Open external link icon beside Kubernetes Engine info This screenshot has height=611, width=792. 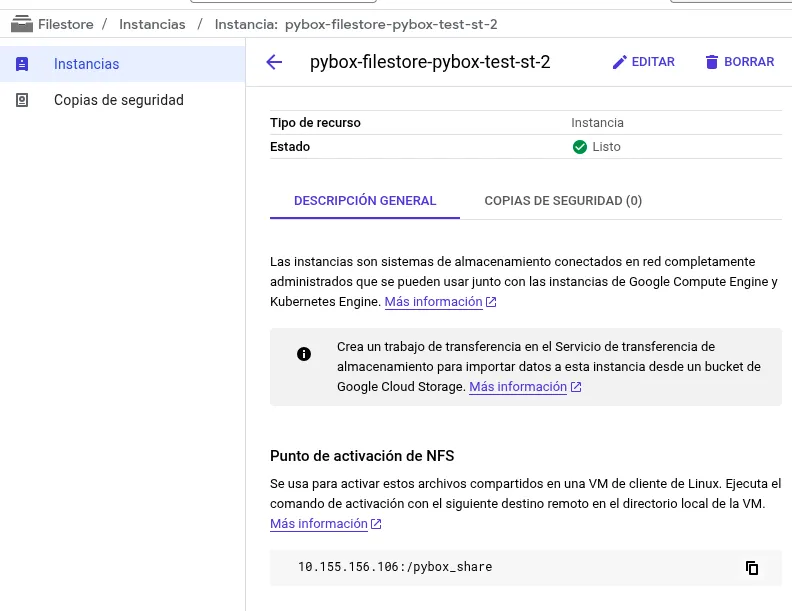(x=491, y=302)
